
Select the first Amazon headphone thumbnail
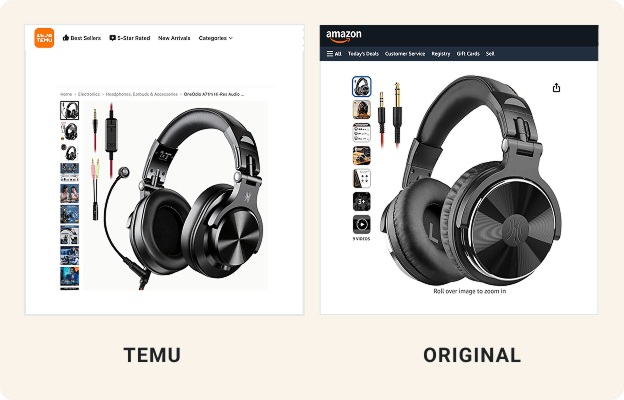tap(361, 86)
